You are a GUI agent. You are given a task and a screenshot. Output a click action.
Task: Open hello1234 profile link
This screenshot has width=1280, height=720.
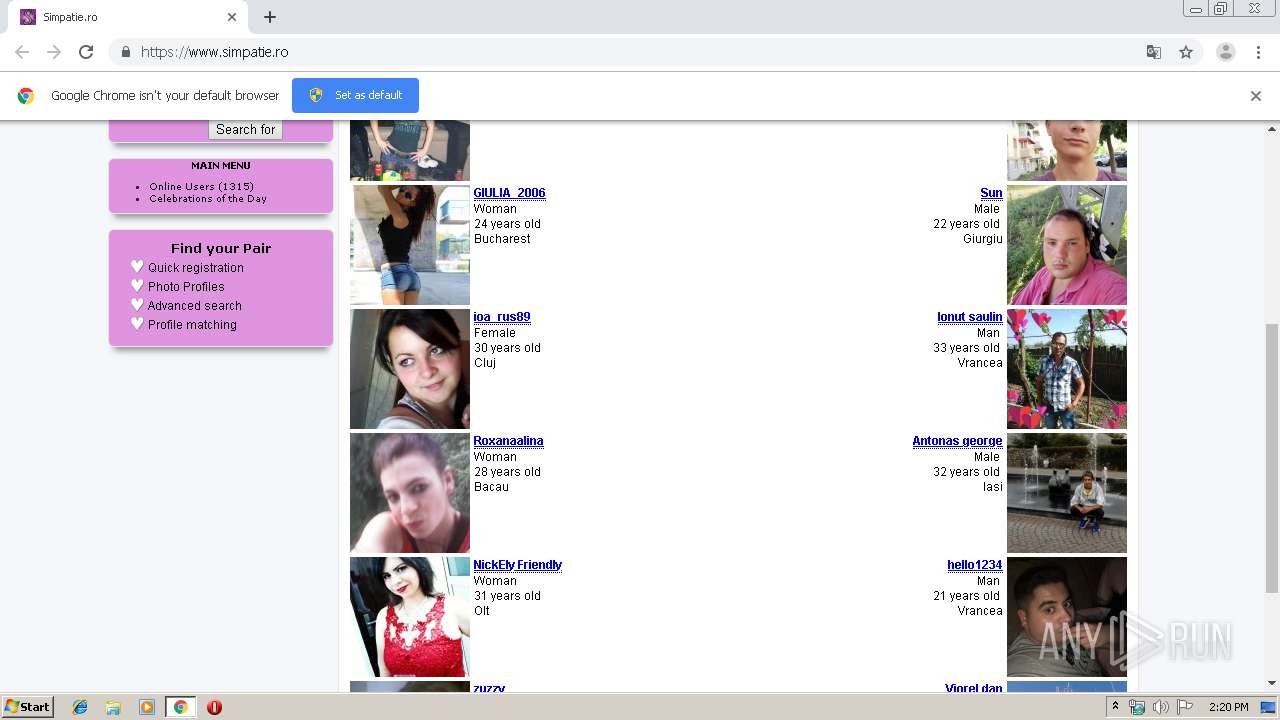974,565
